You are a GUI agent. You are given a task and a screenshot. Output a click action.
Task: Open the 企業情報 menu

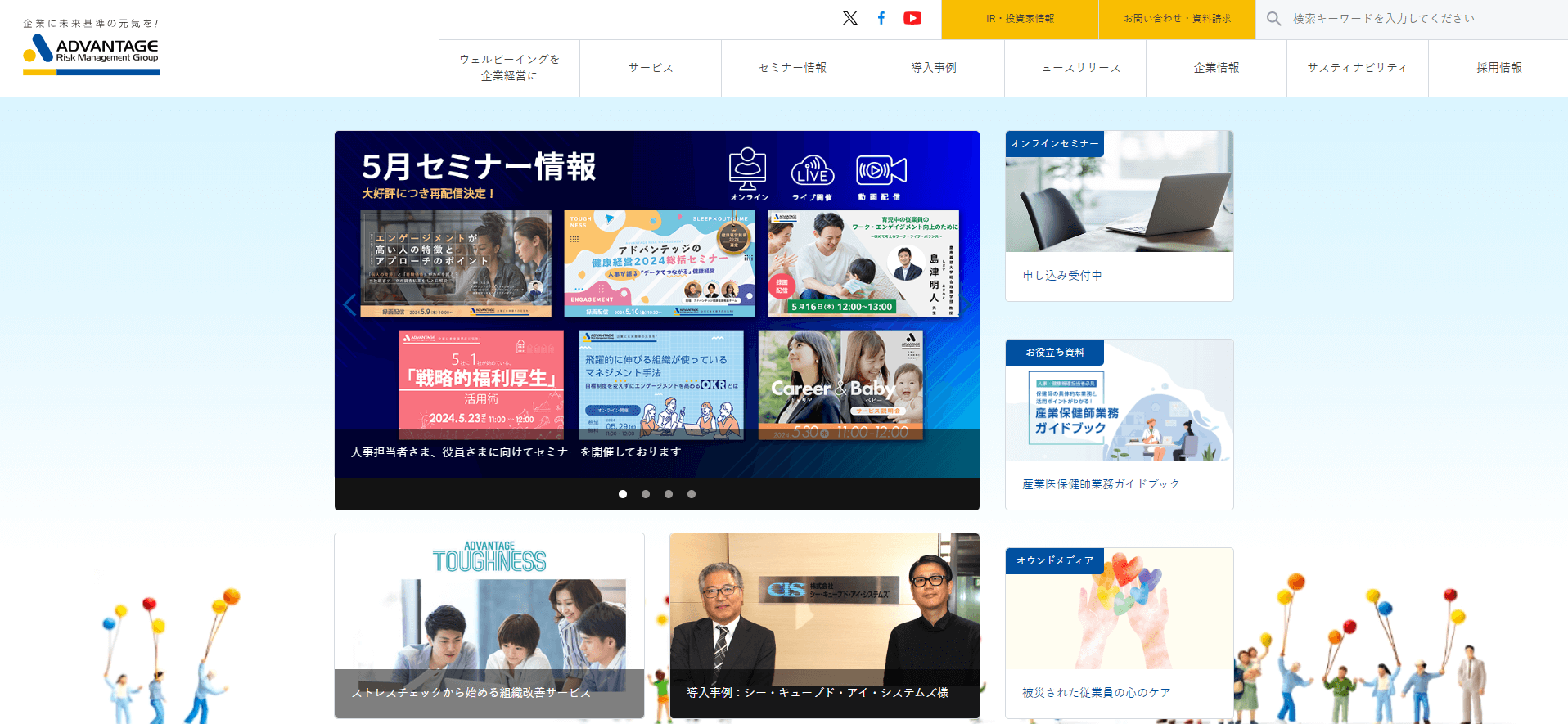(x=1217, y=68)
